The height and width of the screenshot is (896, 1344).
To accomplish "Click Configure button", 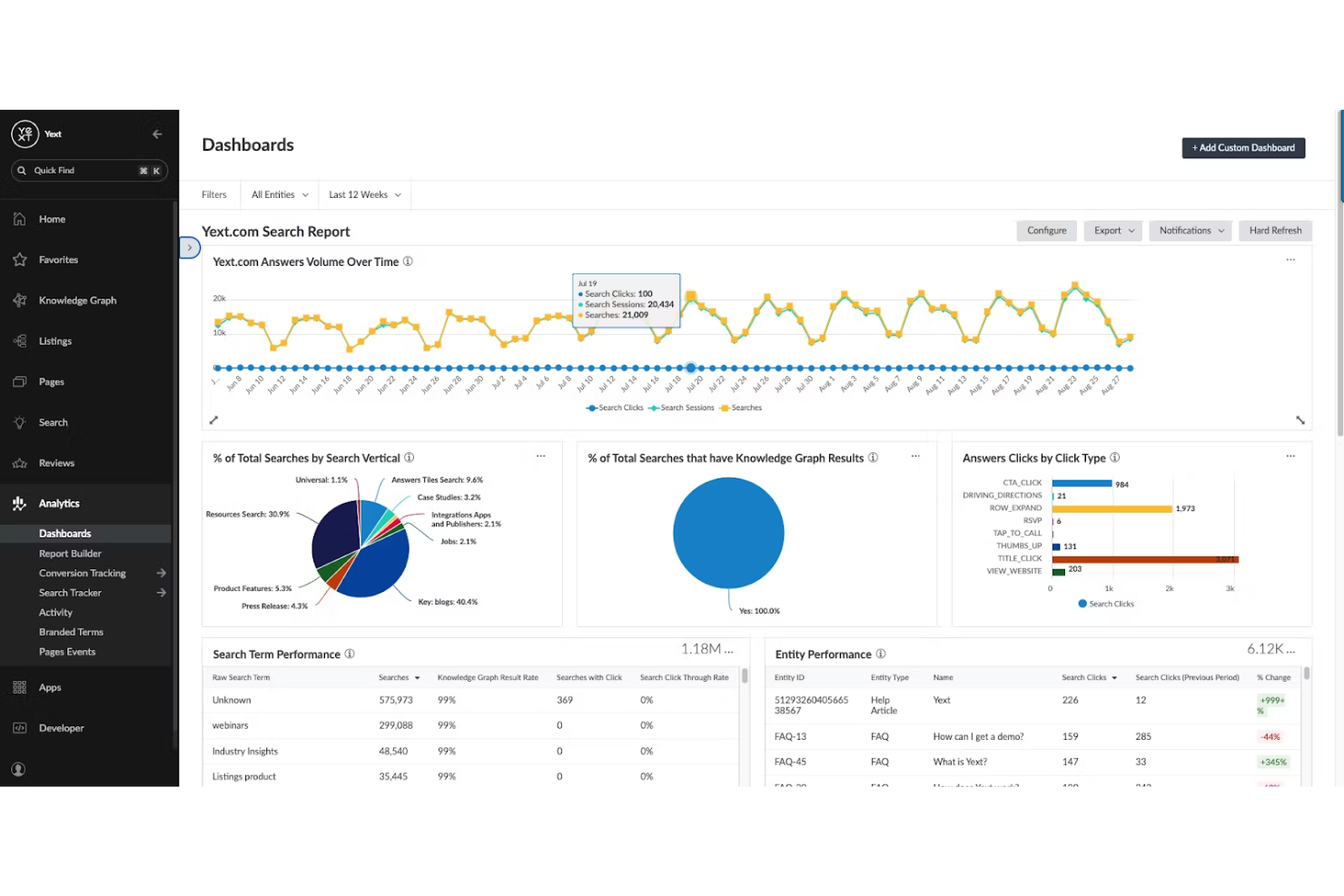I will point(1046,231).
